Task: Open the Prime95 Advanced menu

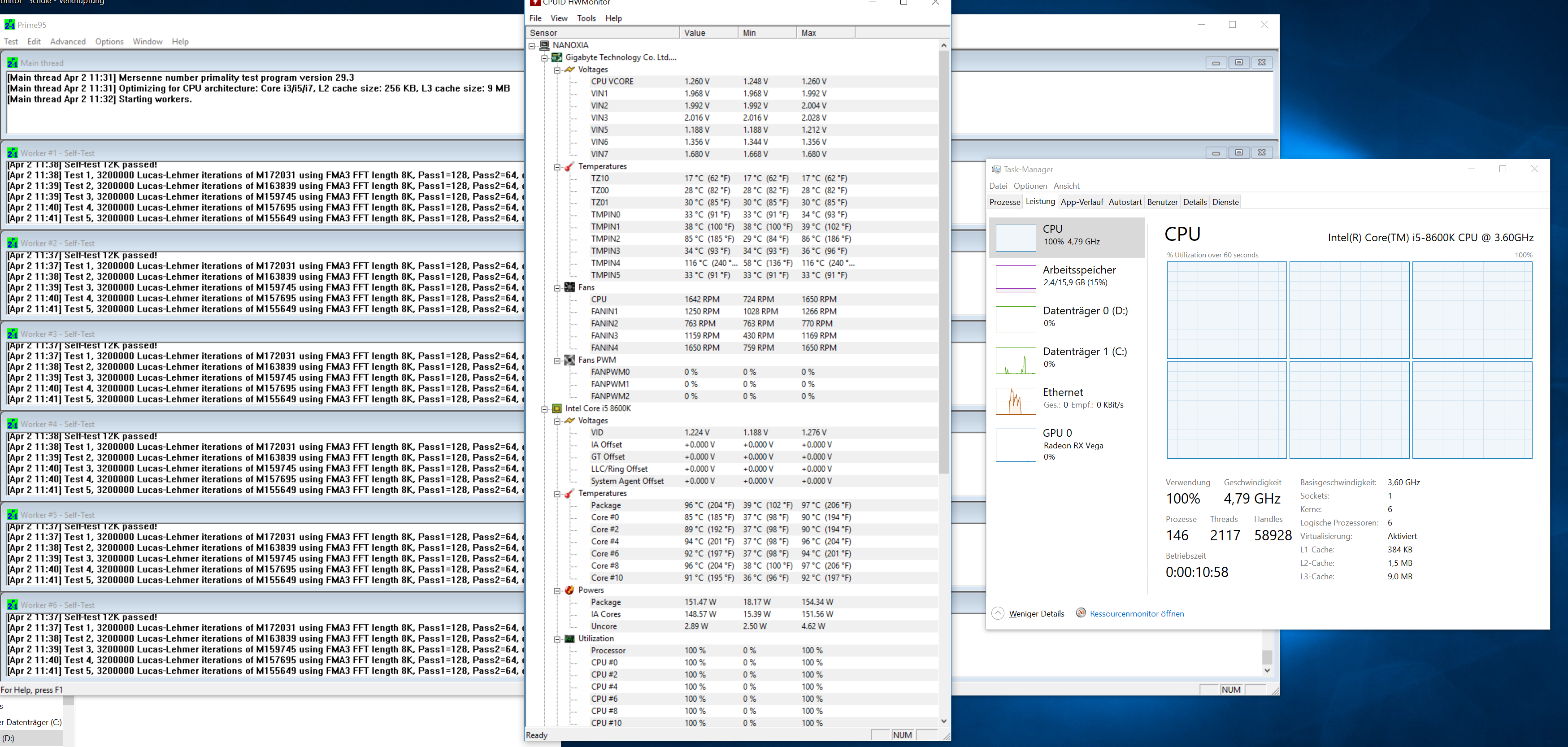Action: point(68,41)
